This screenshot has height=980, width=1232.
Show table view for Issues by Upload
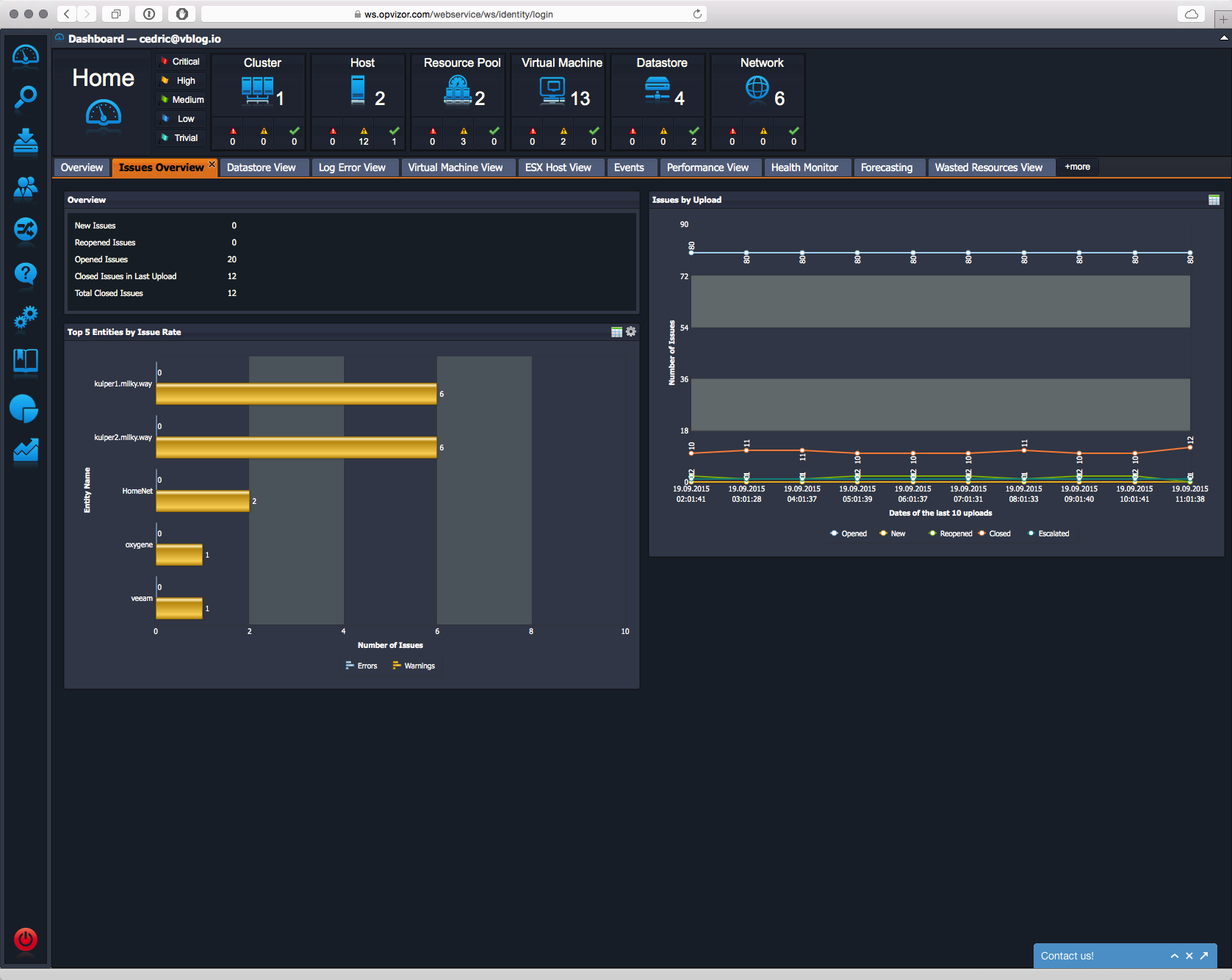(x=1214, y=200)
